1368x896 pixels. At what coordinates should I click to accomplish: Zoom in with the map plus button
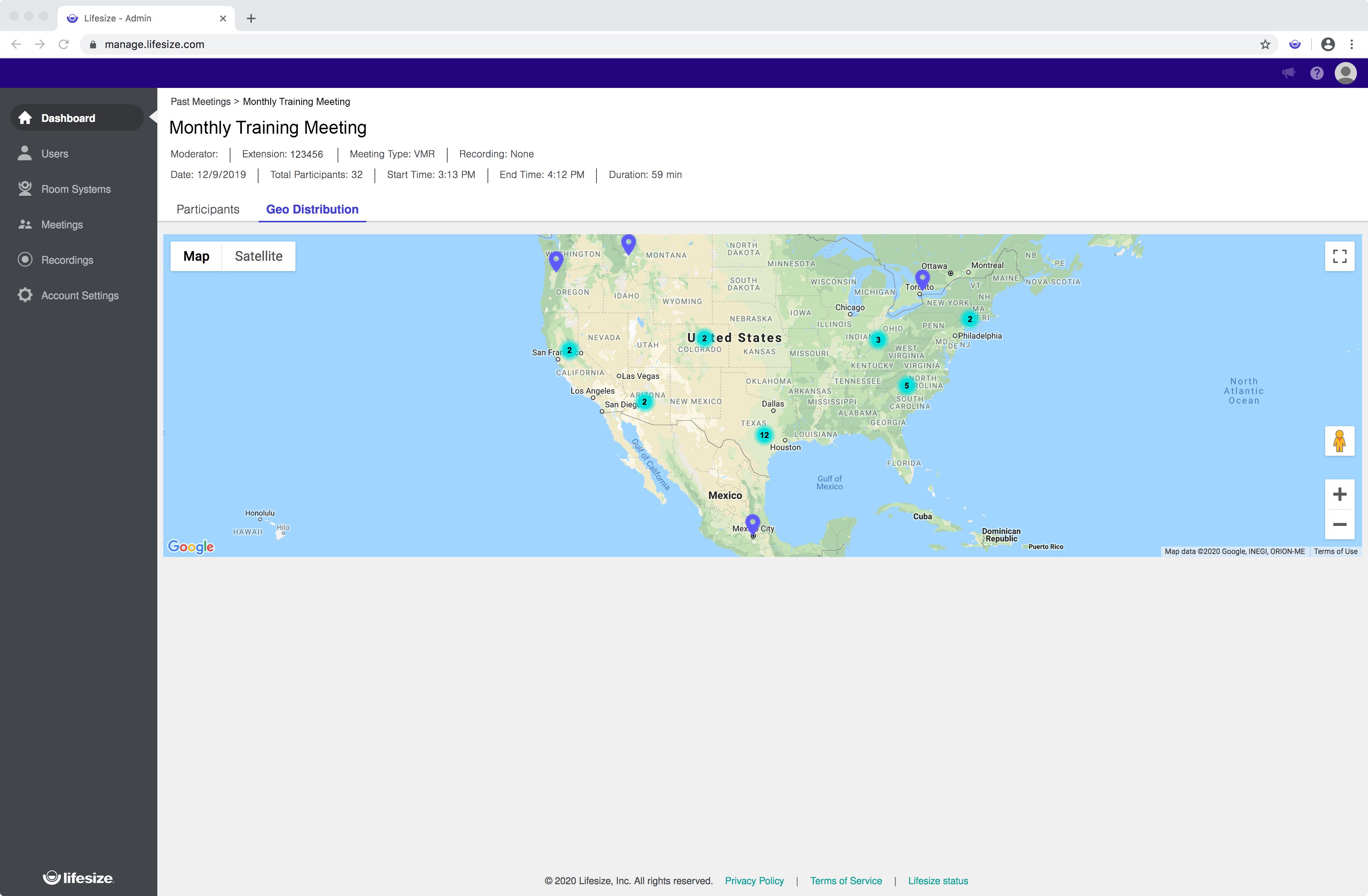(x=1339, y=494)
